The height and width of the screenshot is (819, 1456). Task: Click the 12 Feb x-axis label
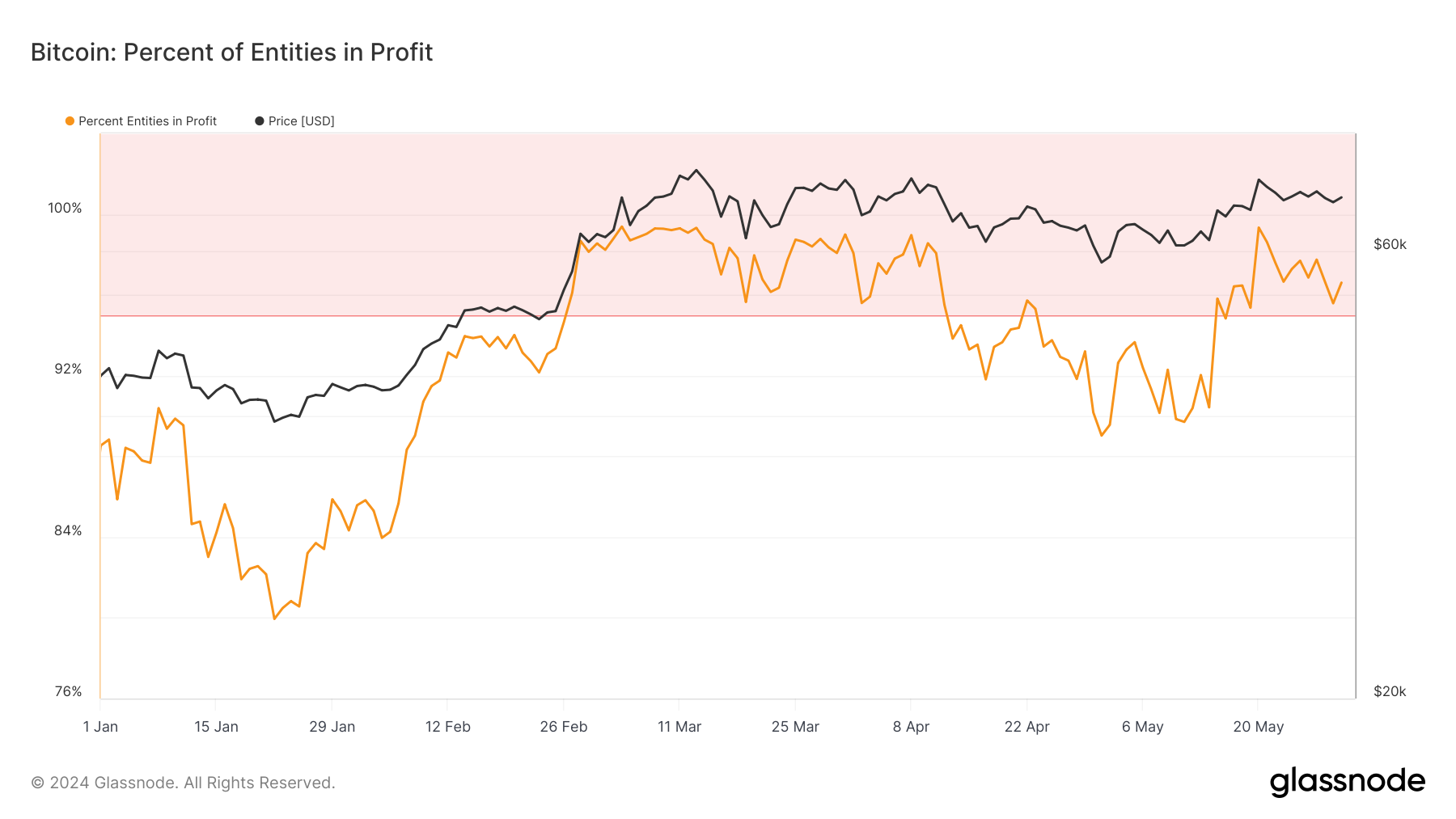click(x=448, y=727)
